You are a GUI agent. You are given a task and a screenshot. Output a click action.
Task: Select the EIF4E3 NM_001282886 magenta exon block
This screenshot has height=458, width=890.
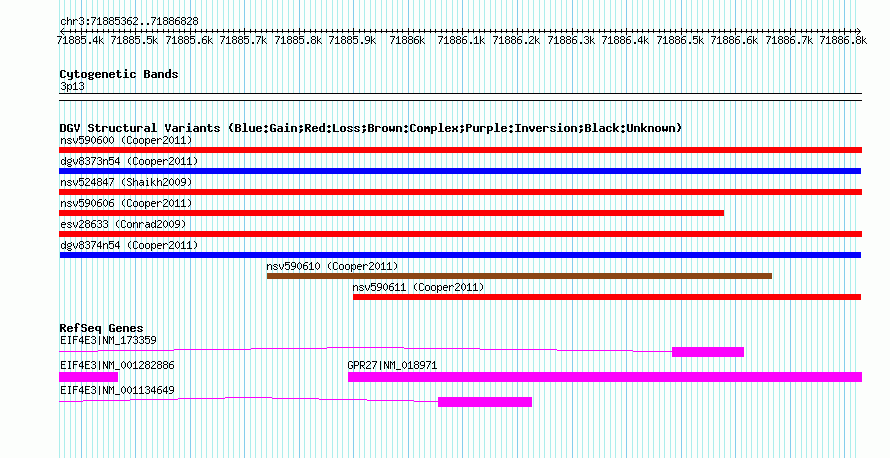[89, 377]
